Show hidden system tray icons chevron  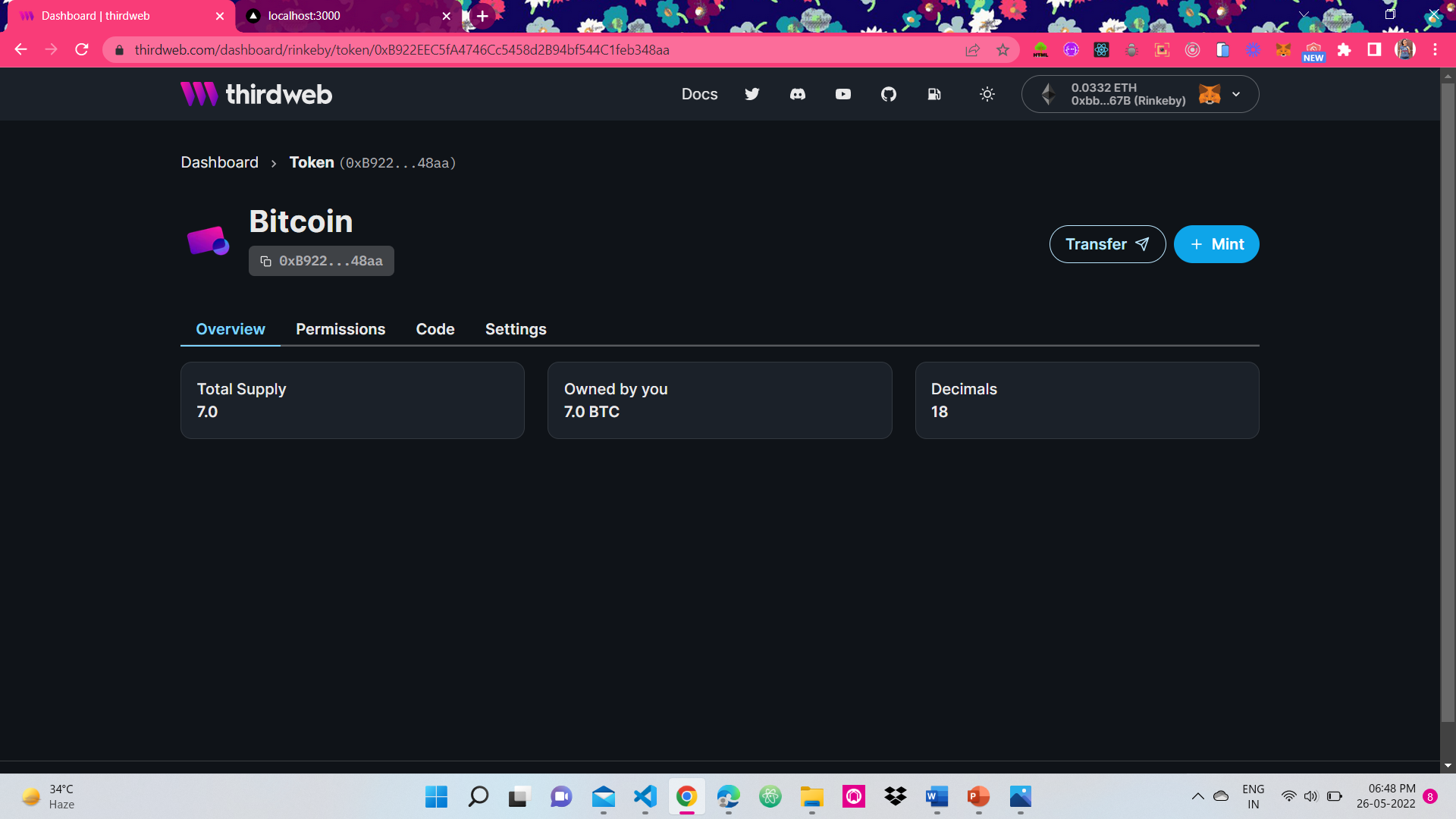tap(1197, 796)
